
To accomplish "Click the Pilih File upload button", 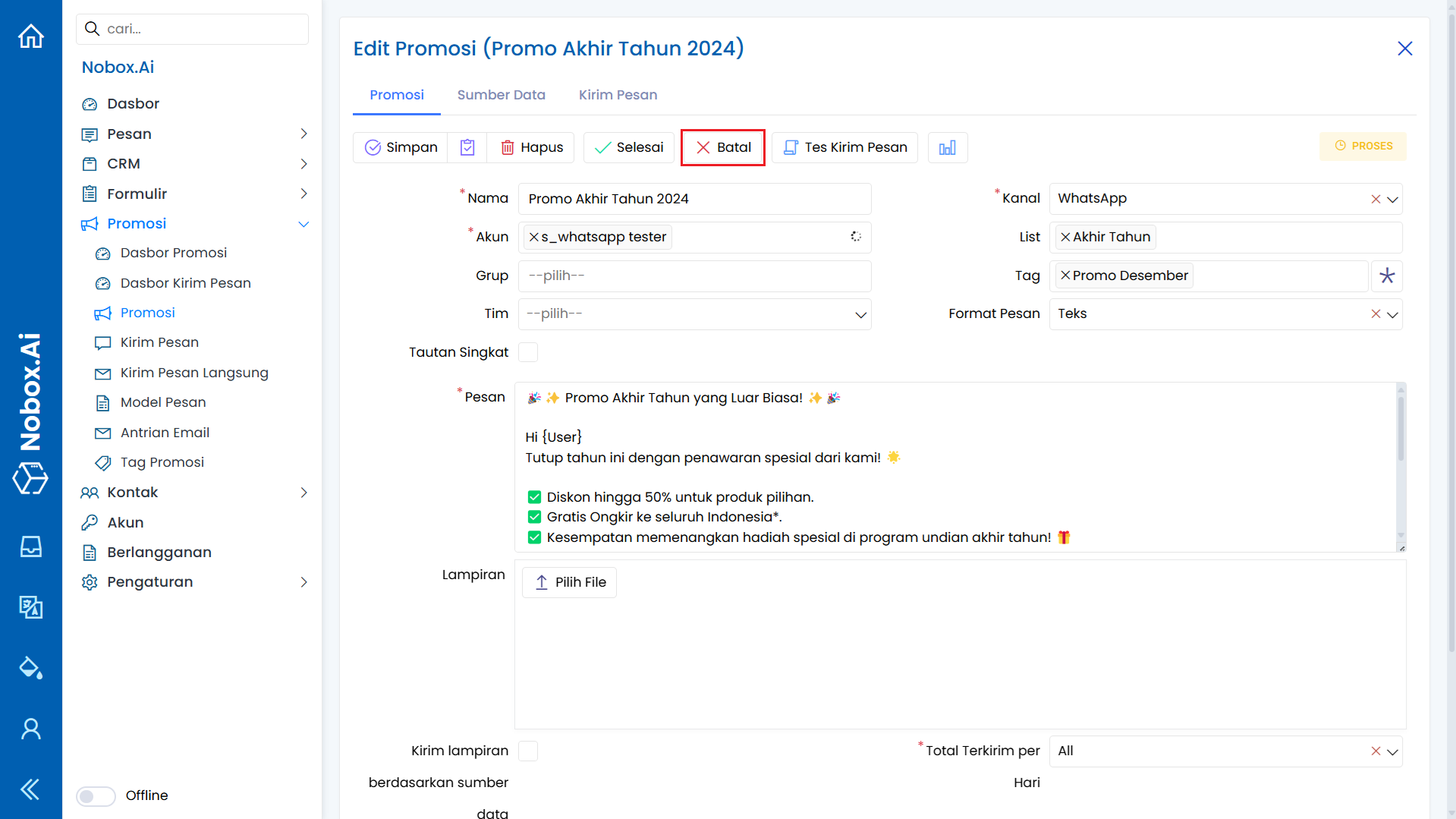I will (x=569, y=582).
